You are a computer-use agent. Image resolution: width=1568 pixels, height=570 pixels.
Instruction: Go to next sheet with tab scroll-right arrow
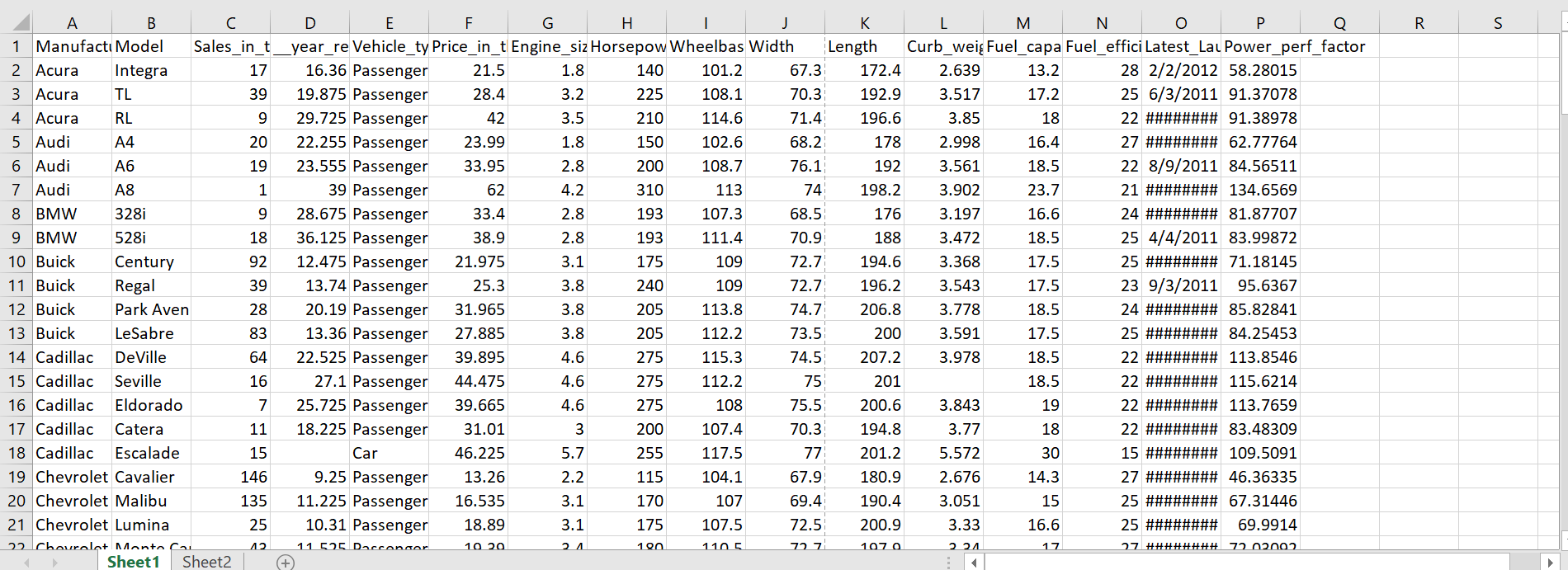pyautogui.click(x=54, y=563)
